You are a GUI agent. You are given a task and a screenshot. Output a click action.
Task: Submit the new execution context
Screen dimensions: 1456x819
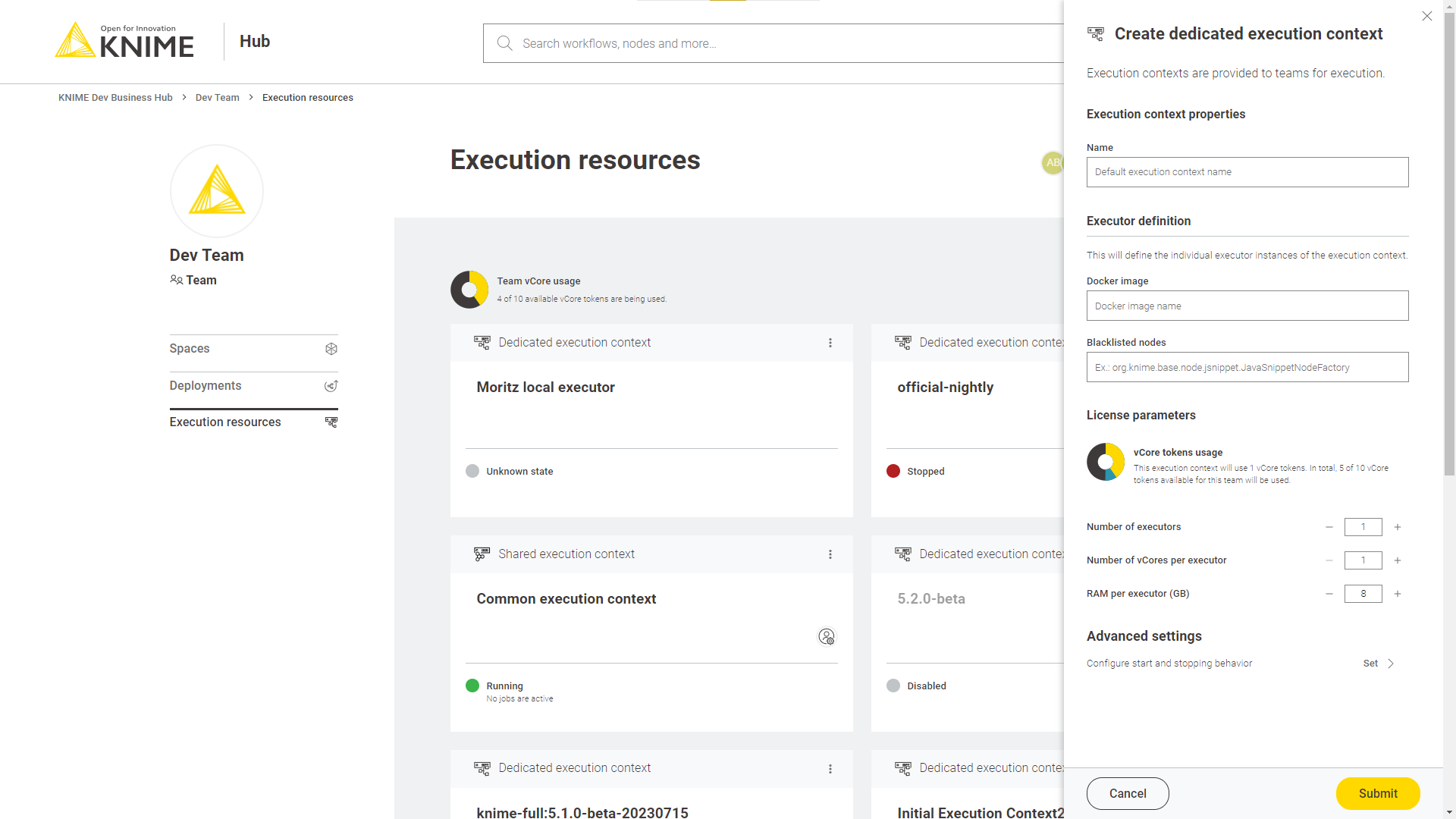tap(1378, 793)
